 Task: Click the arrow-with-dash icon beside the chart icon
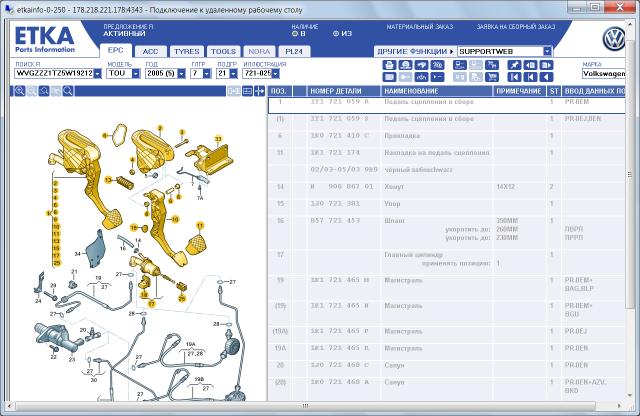[437, 77]
